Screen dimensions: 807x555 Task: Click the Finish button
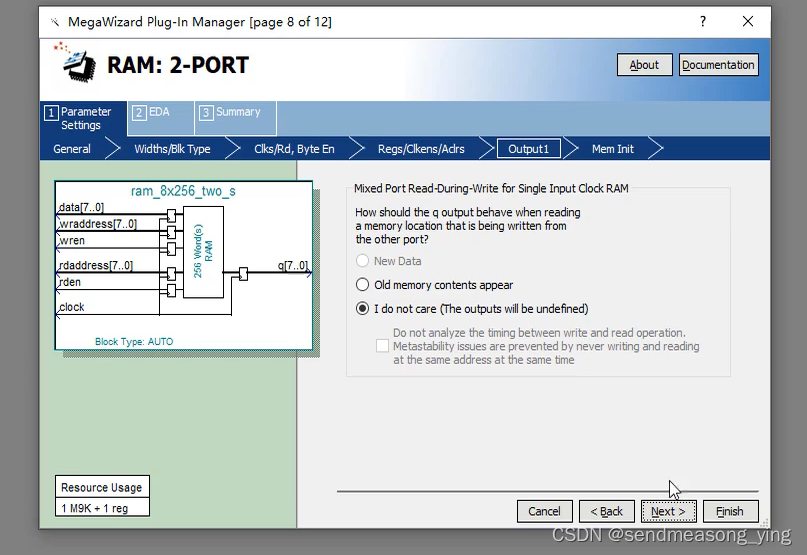pyautogui.click(x=730, y=511)
